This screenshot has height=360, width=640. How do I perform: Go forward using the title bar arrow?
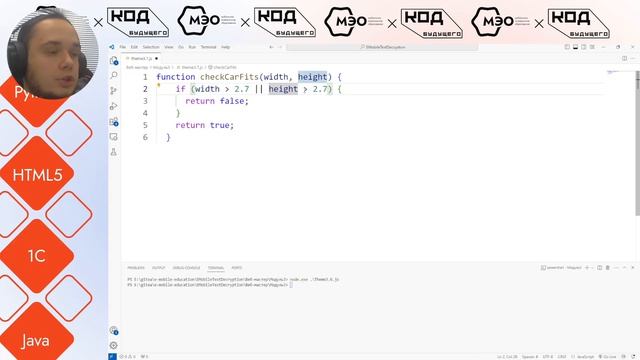(280, 47)
